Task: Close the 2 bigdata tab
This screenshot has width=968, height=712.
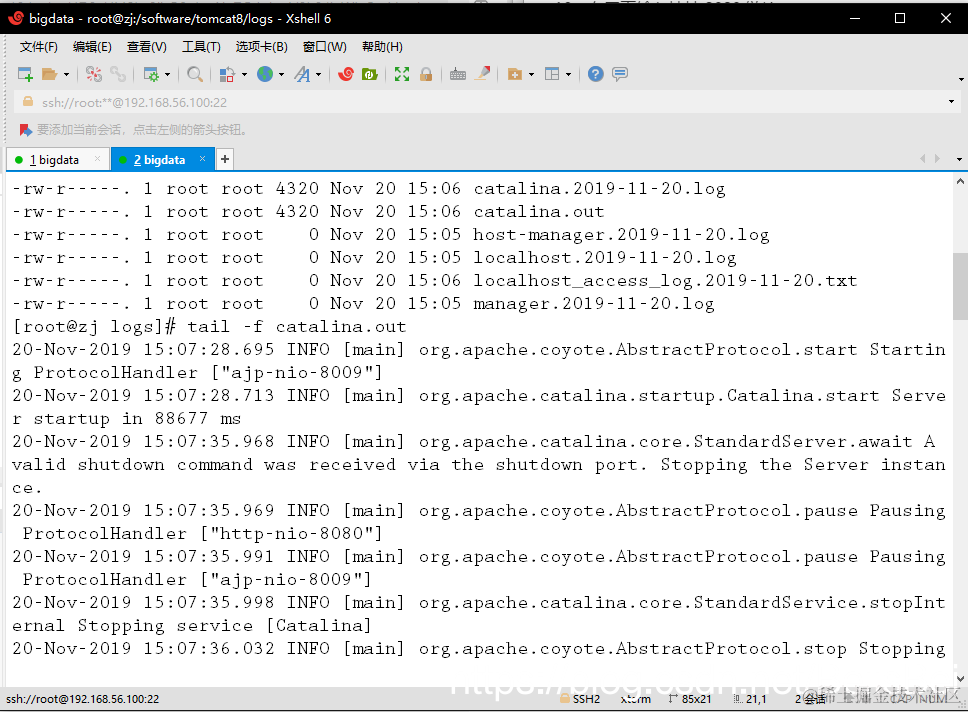Action: click(202, 159)
